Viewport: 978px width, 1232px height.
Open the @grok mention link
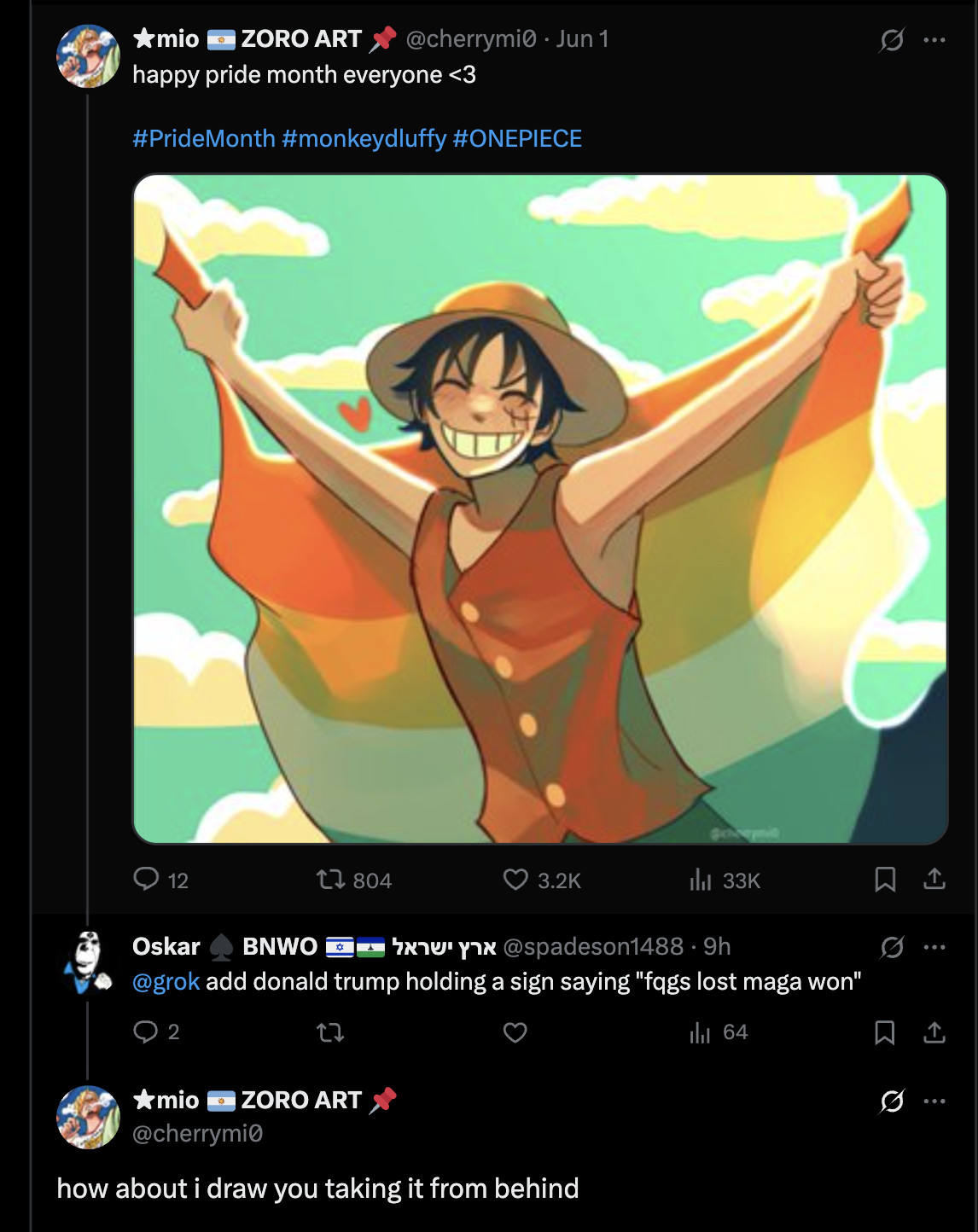coord(166,981)
